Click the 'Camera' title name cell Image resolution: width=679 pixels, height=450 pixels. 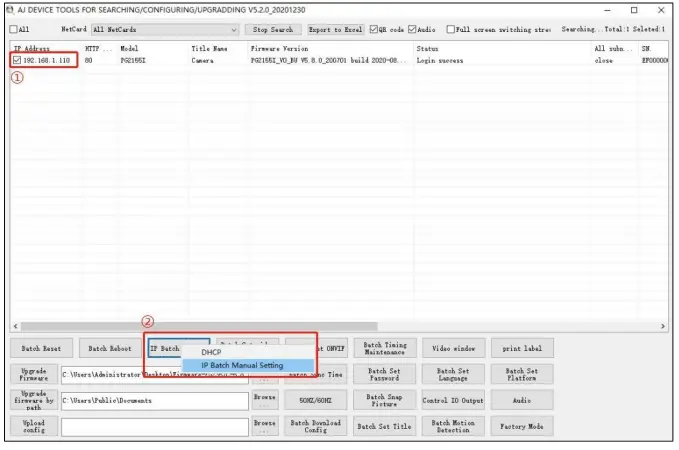[202, 61]
